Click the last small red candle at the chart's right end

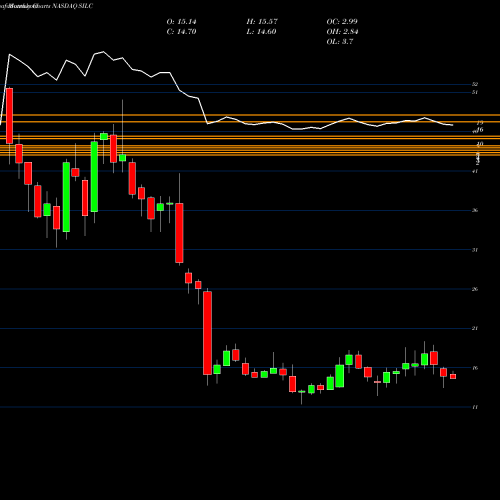[453, 376]
